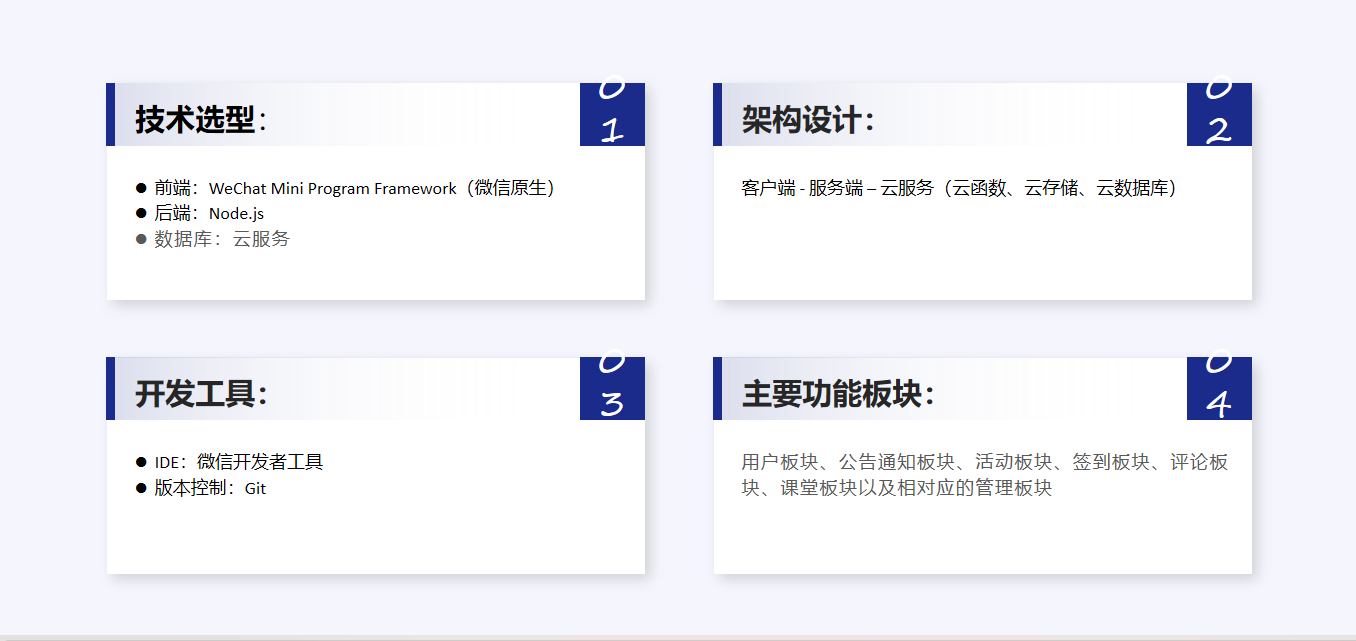Click the number badge 02 on 架构设计 card

pyautogui.click(x=1219, y=115)
